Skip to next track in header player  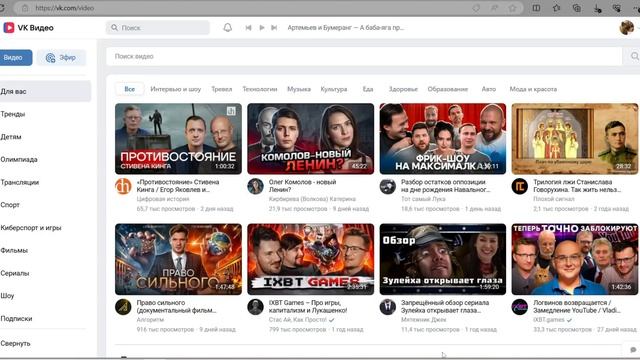click(x=274, y=27)
